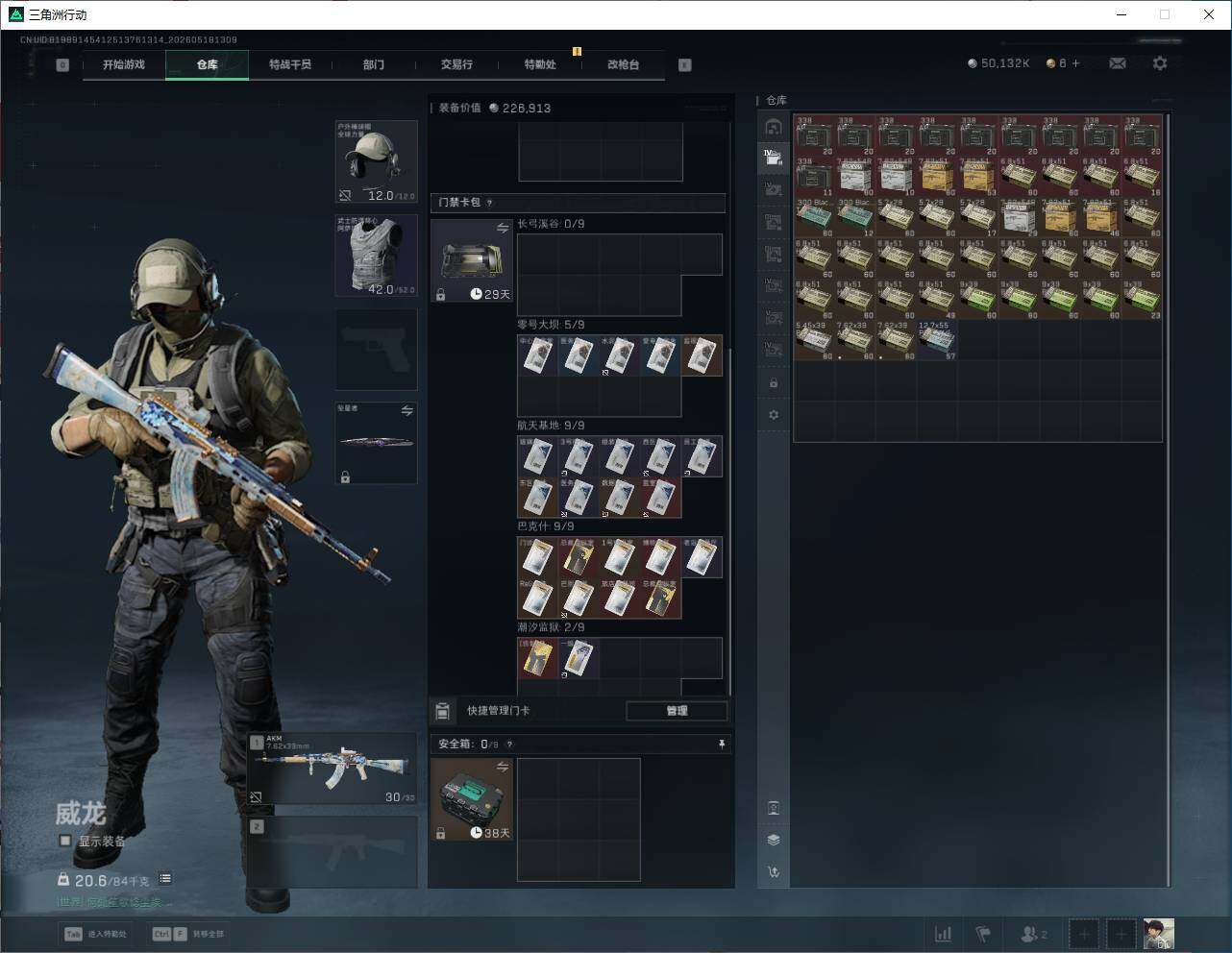The width and height of the screenshot is (1232, 953).
Task: Select first key card in 巴克什 row
Action: click(537, 557)
